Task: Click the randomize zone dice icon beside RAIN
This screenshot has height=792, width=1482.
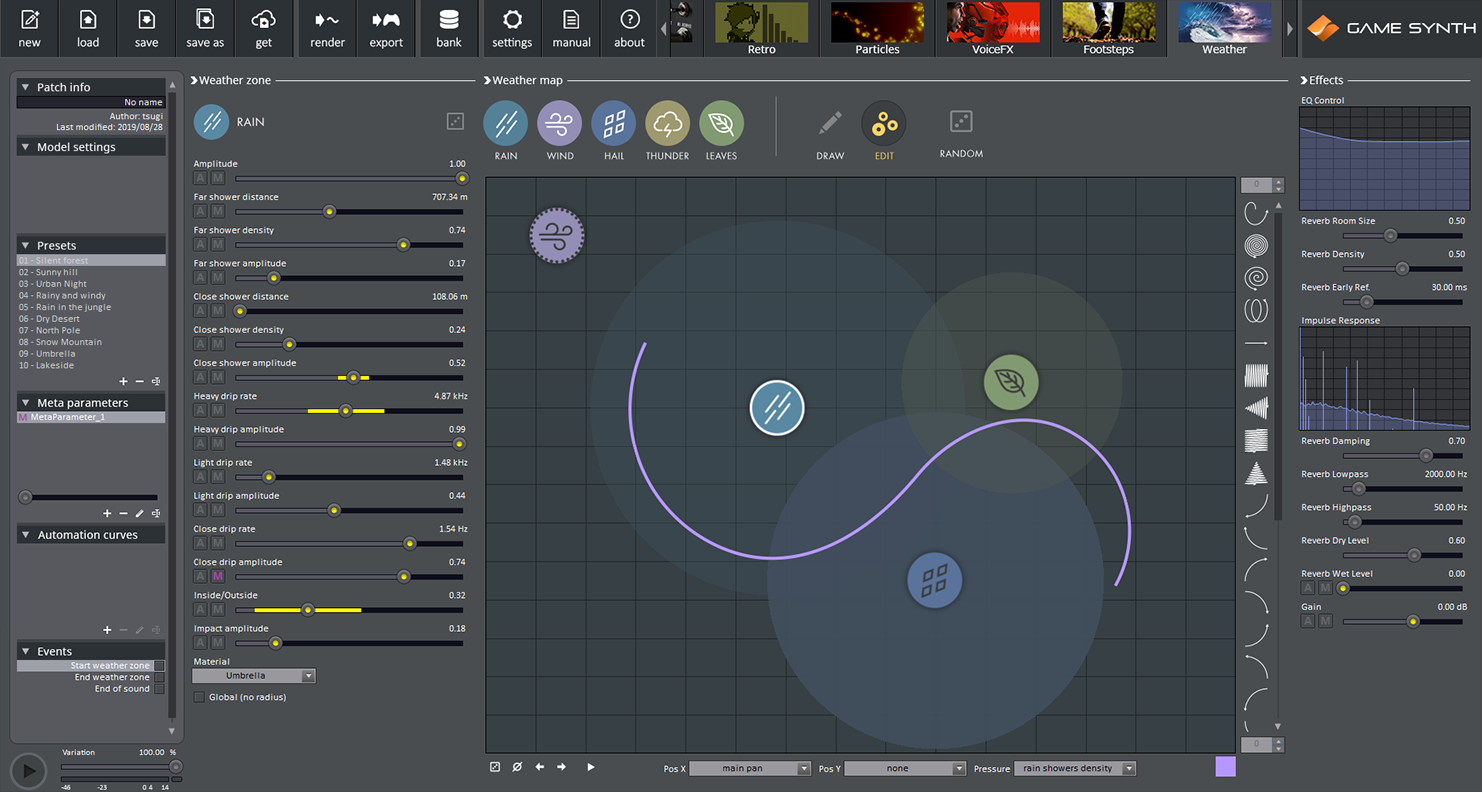Action: pyautogui.click(x=456, y=121)
